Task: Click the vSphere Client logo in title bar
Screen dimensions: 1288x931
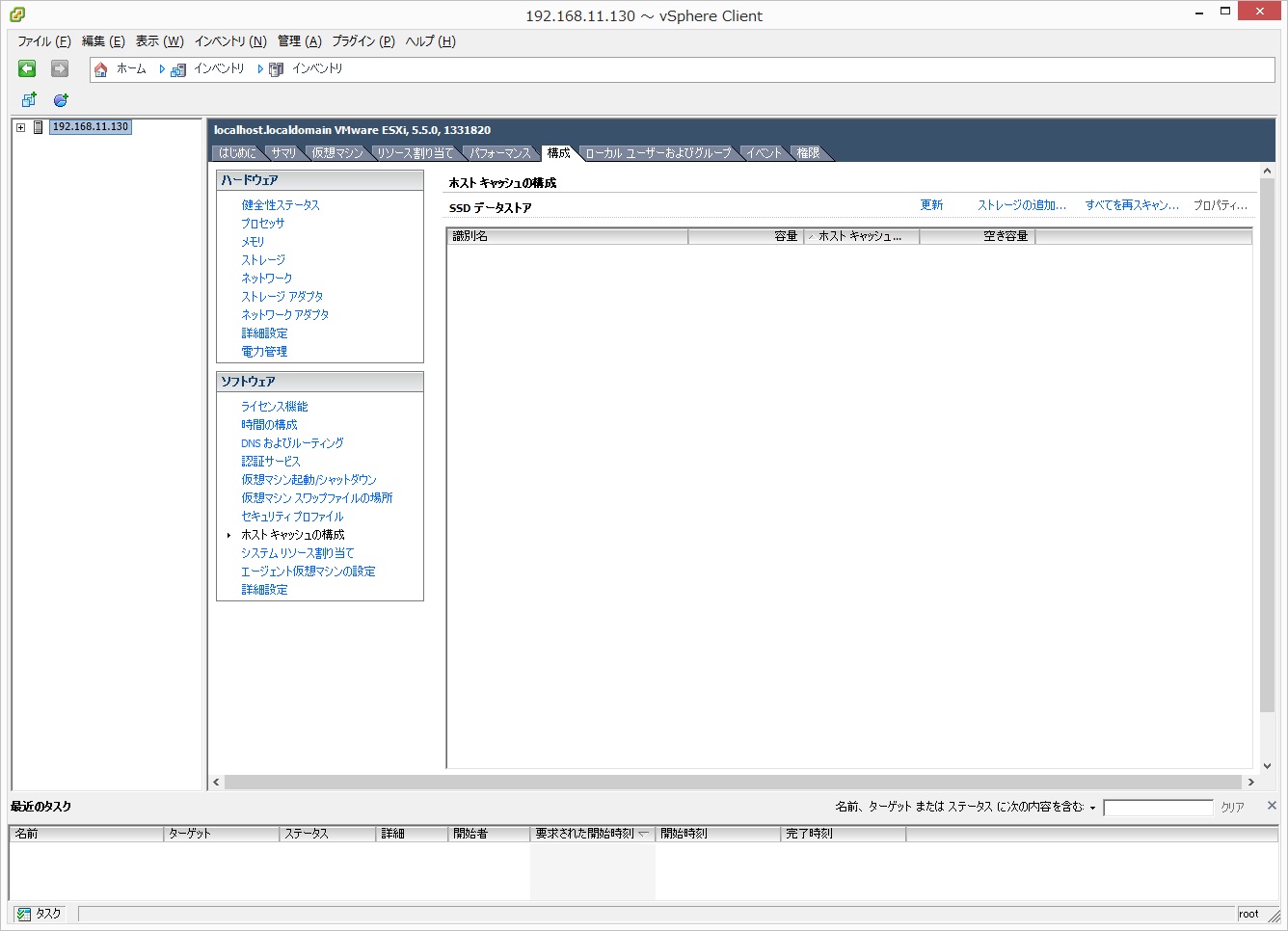Action: point(16,14)
